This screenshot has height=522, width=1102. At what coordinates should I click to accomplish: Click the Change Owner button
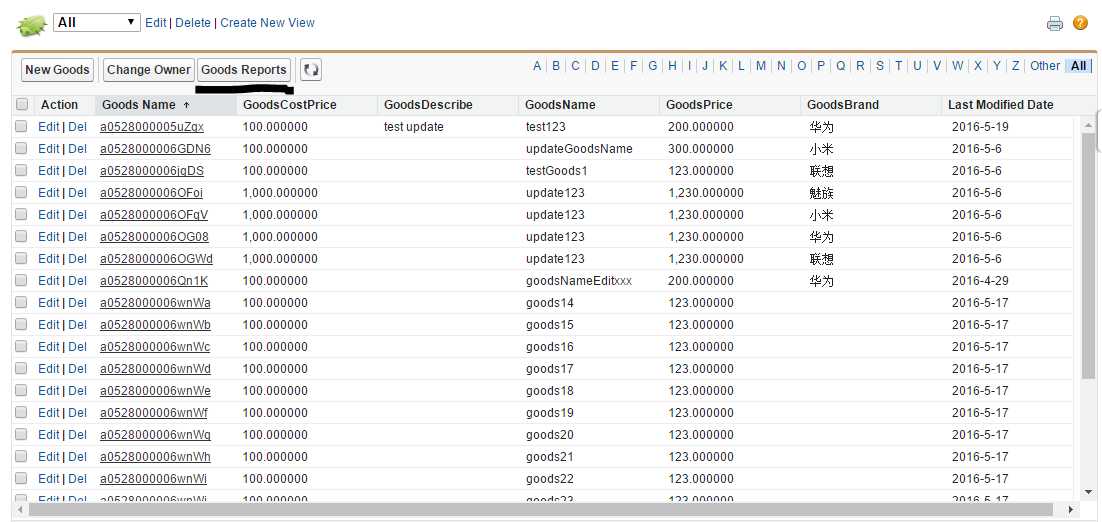(149, 70)
